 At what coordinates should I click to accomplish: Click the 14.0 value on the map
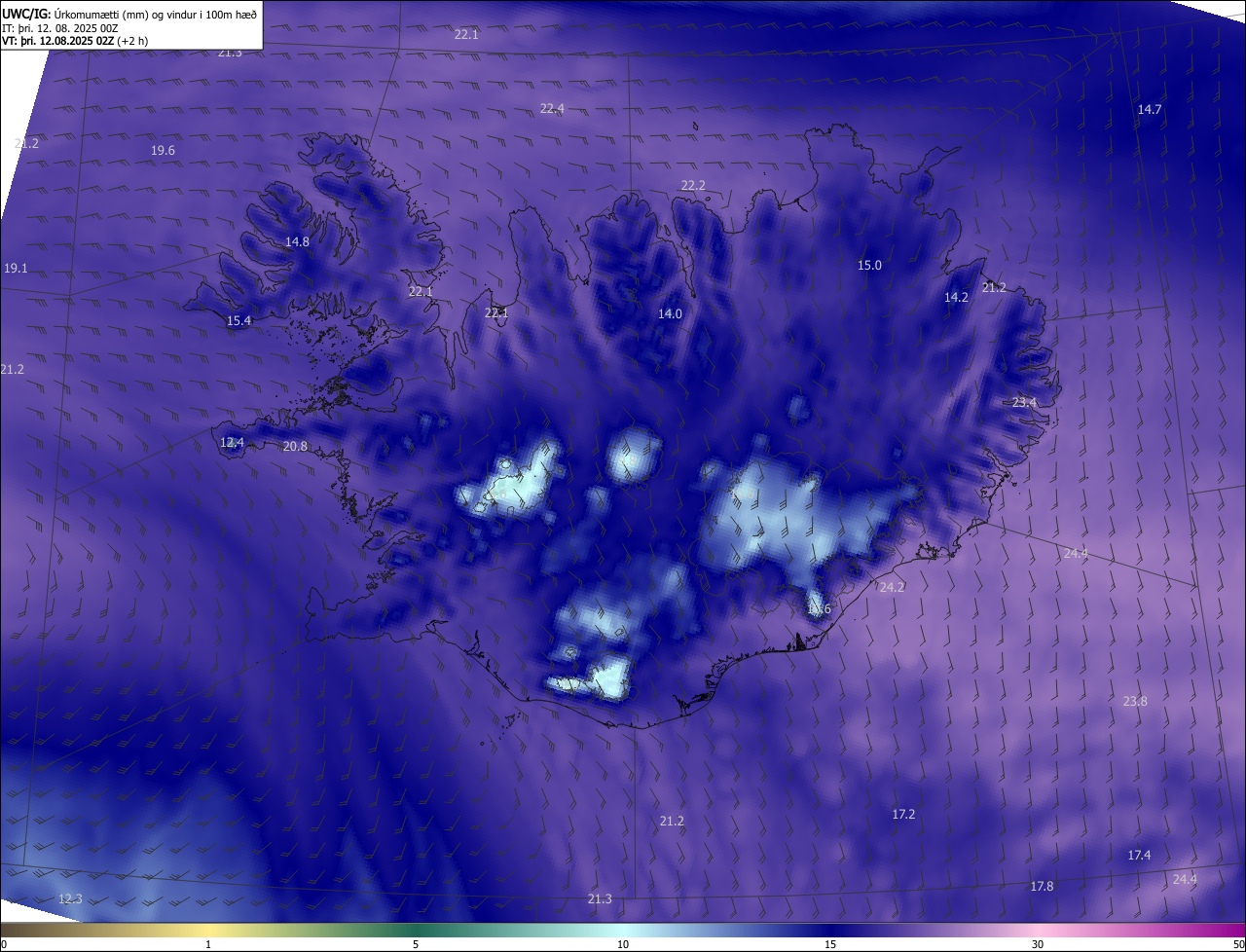click(670, 313)
